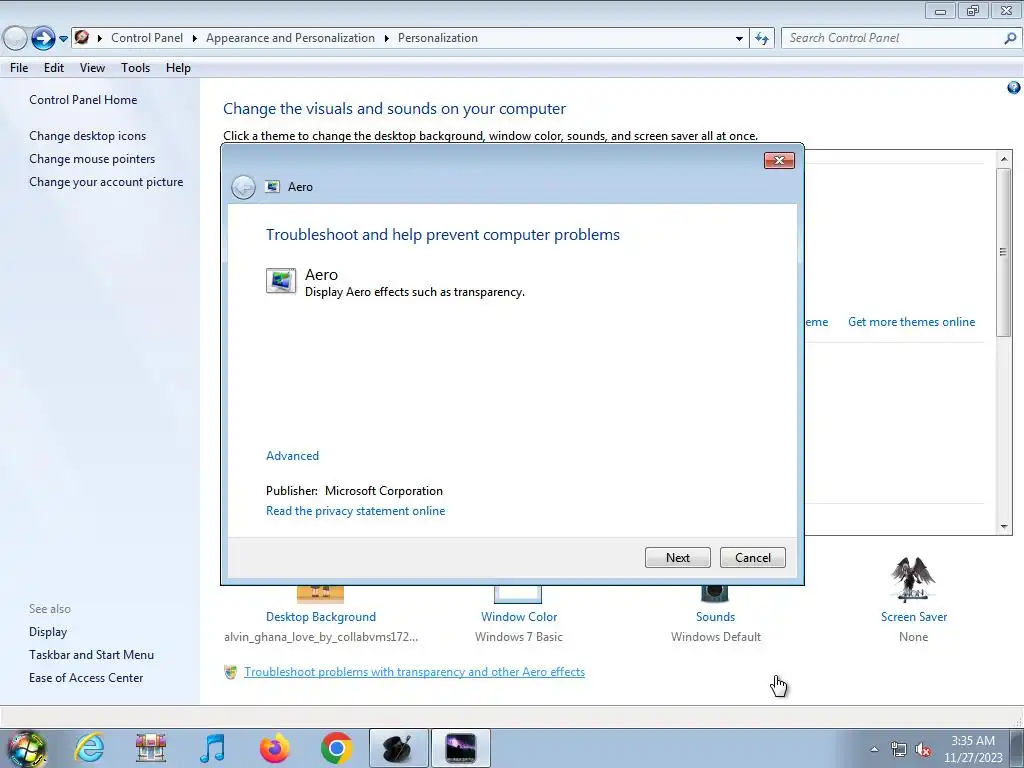This screenshot has width=1024, height=768.
Task: Switch to the paint bucket taskbar app
Action: [x=398, y=748]
